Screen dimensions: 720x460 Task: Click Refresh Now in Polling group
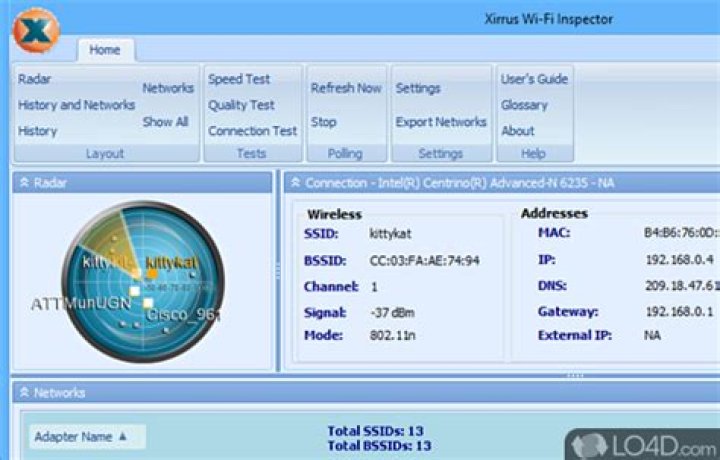pos(346,88)
